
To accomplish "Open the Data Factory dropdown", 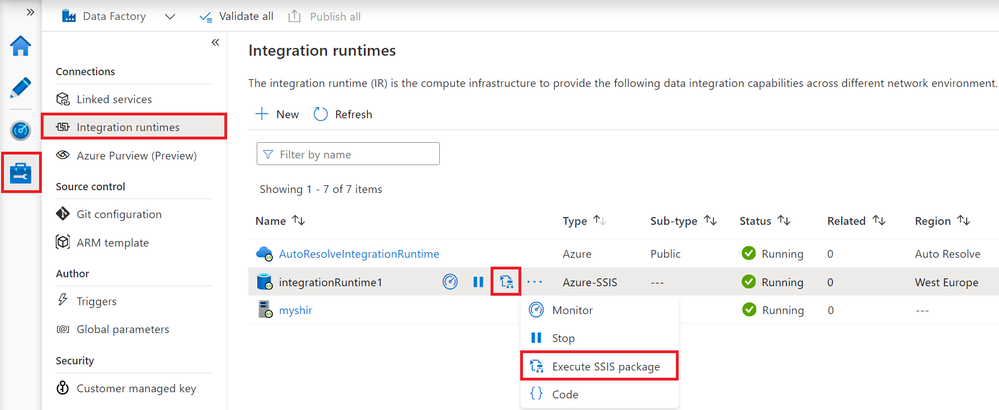I will point(169,17).
